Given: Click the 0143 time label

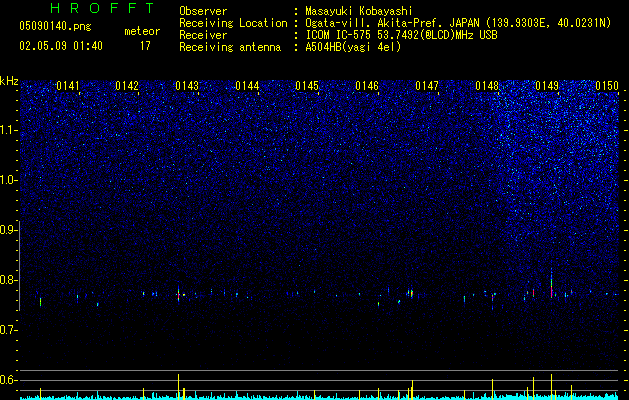Looking at the screenshot, I should tap(187, 86).
